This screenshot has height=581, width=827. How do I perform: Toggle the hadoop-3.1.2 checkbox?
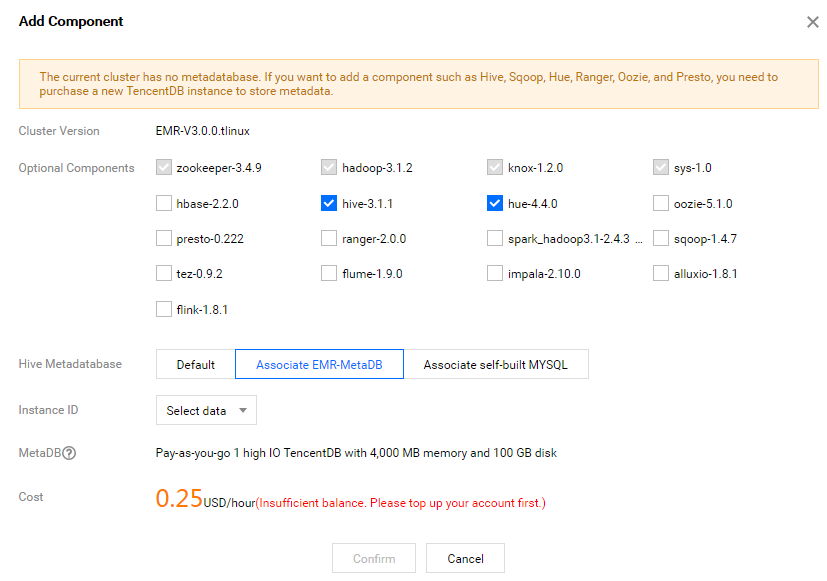[x=329, y=168]
